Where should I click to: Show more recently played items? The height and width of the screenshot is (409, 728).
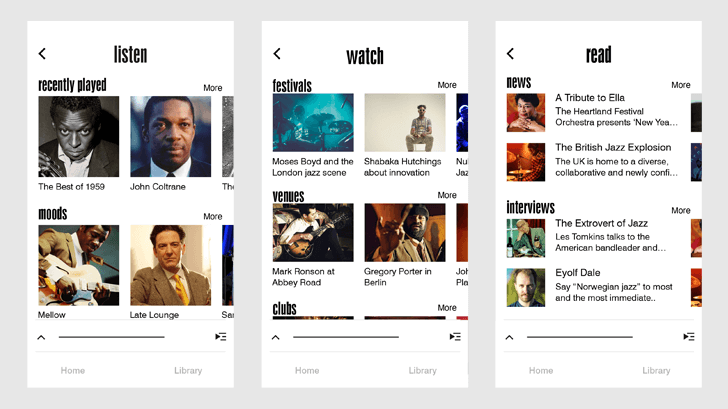pyautogui.click(x=212, y=88)
